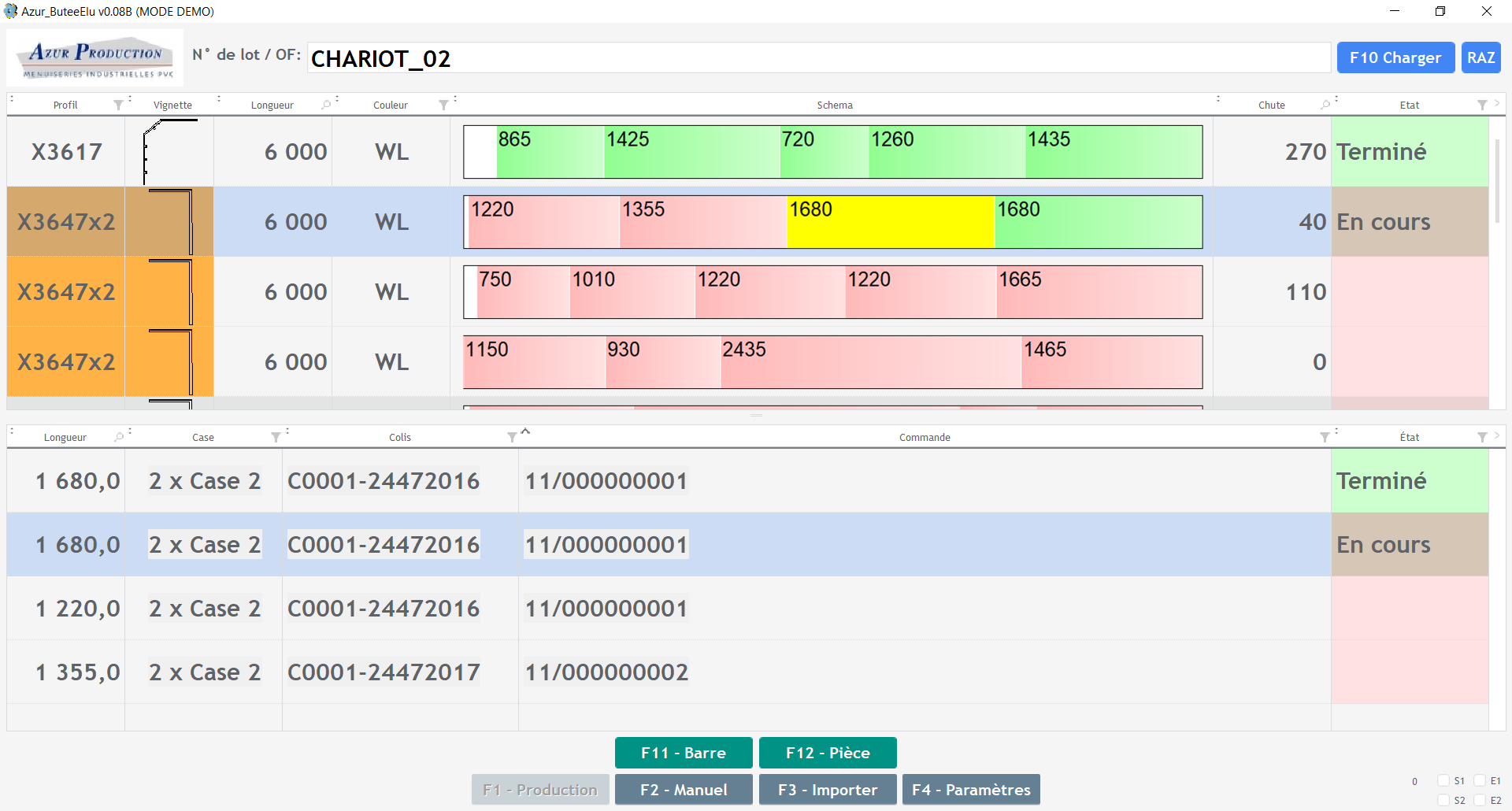The height and width of the screenshot is (811, 1512).
Task: Click the Longueur search icon in bars table
Action: click(x=326, y=106)
